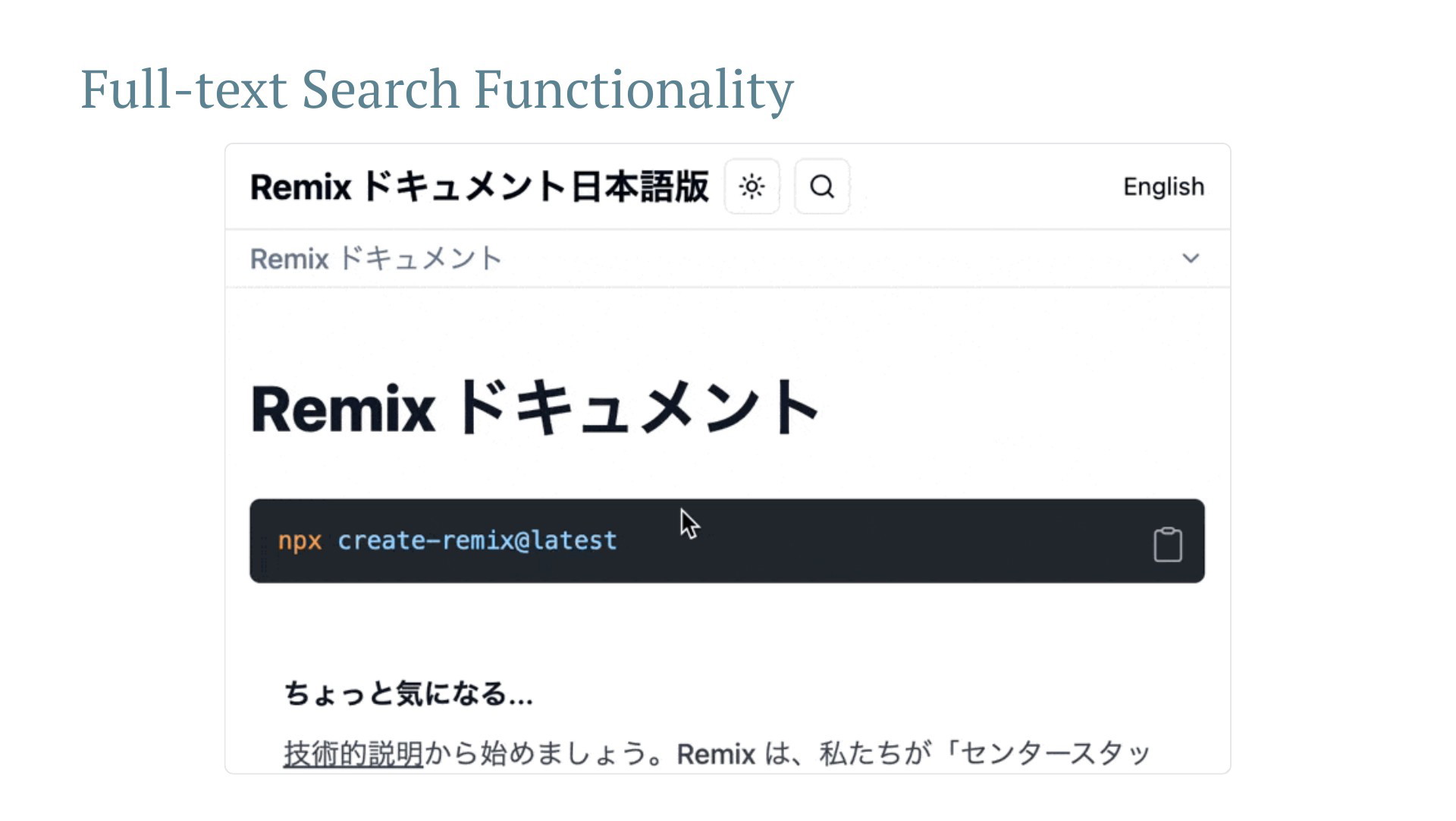The height and width of the screenshot is (821, 1456).
Task: Click the ちょっと気になる... subheading
Action: pyautogui.click(x=409, y=694)
